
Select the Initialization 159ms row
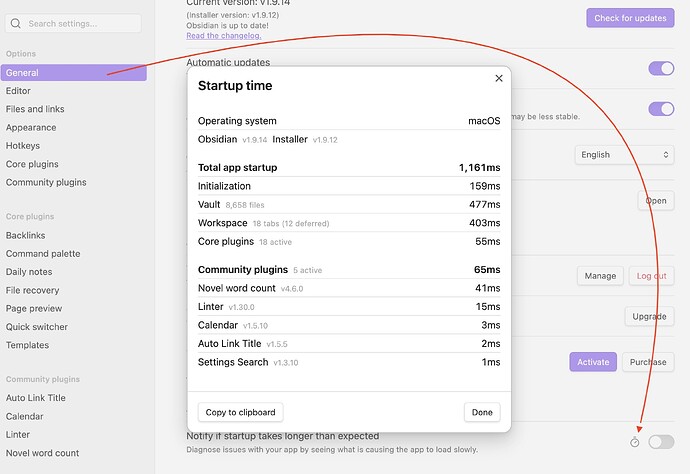(x=349, y=186)
